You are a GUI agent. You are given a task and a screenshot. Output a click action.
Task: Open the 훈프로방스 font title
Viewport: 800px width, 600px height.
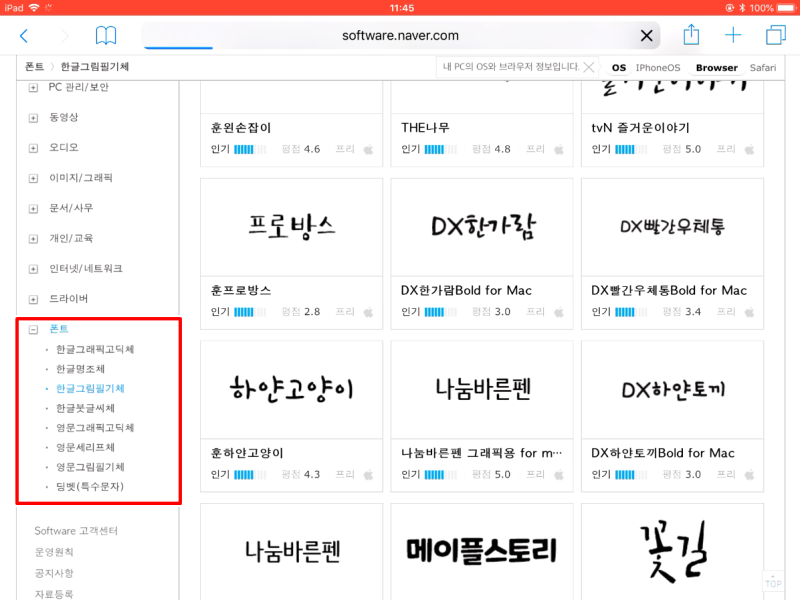pyautogui.click(x=241, y=290)
